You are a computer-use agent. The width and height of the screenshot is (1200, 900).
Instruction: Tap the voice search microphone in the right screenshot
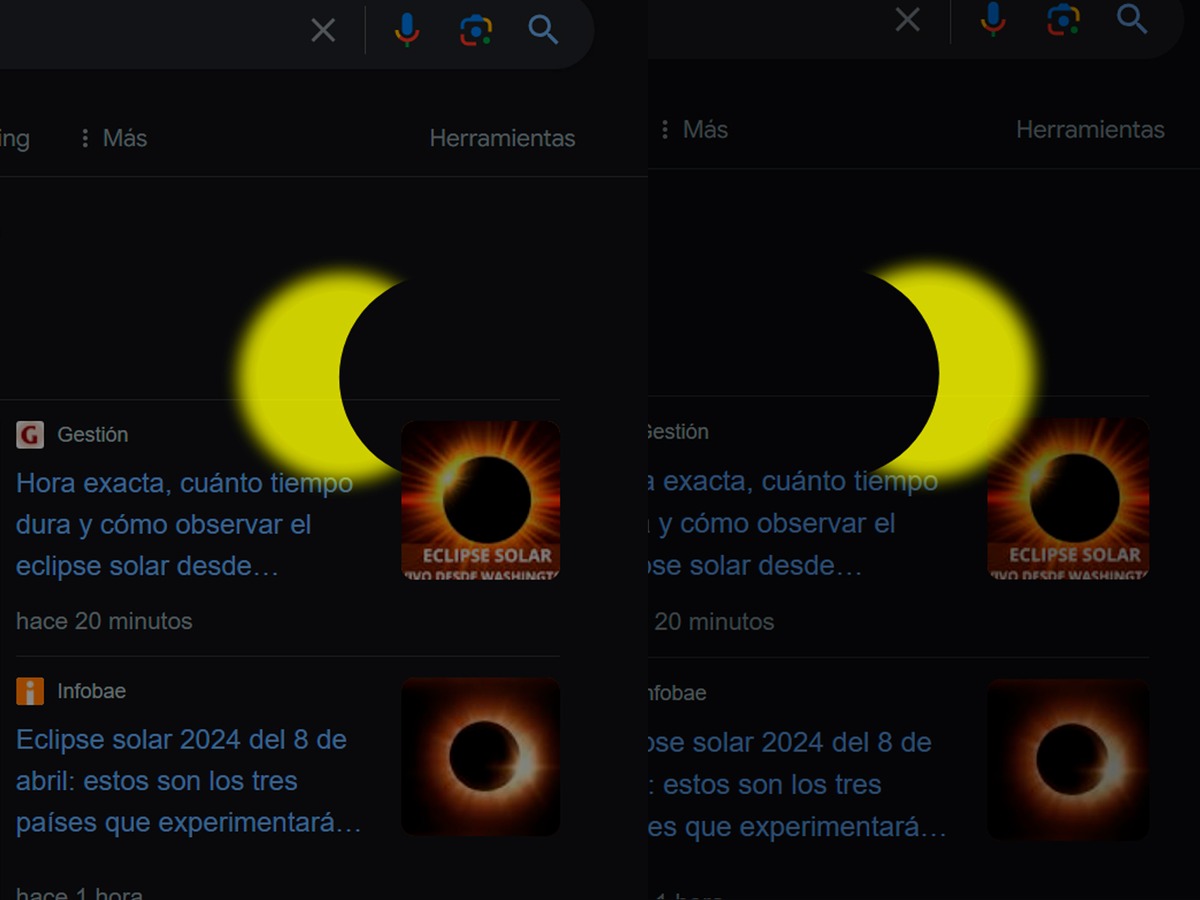(x=993, y=20)
